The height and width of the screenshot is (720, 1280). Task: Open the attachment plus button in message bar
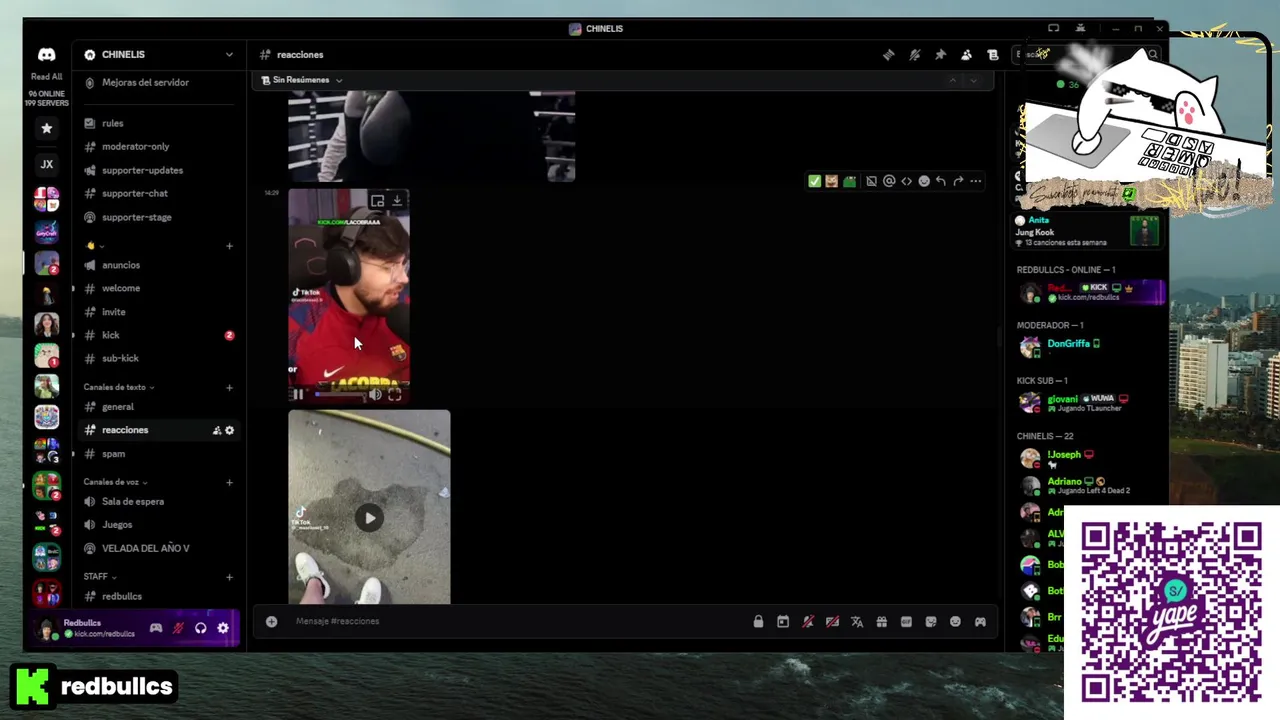click(271, 621)
